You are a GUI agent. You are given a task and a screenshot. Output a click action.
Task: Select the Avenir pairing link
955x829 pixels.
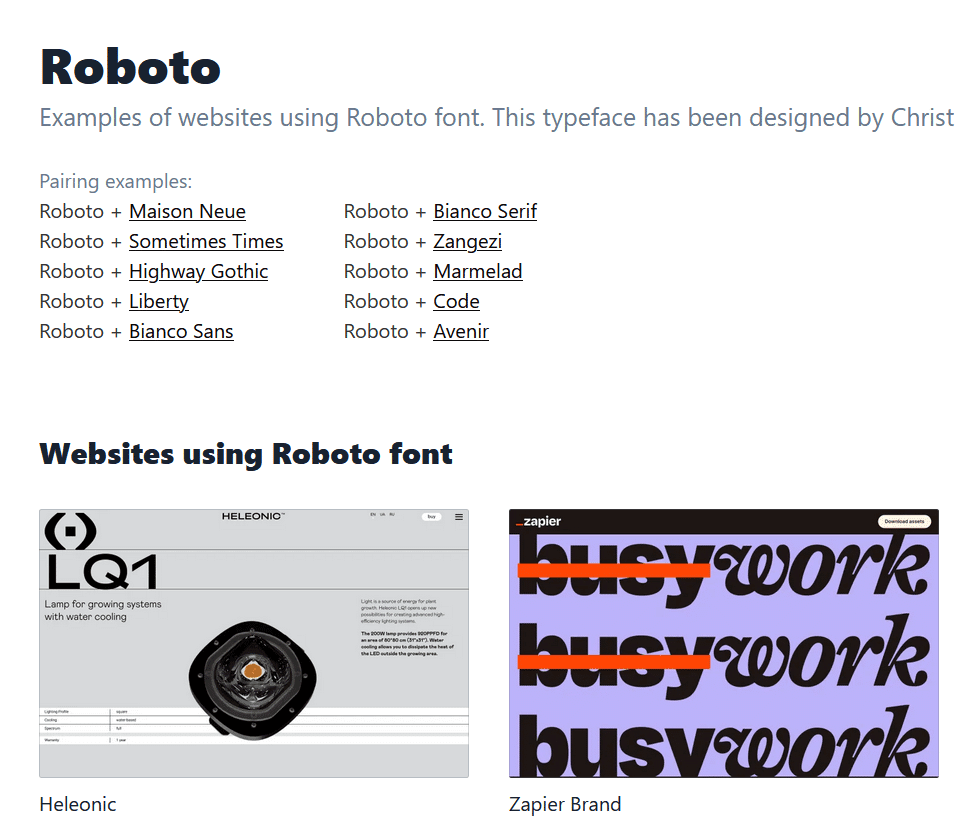(461, 331)
